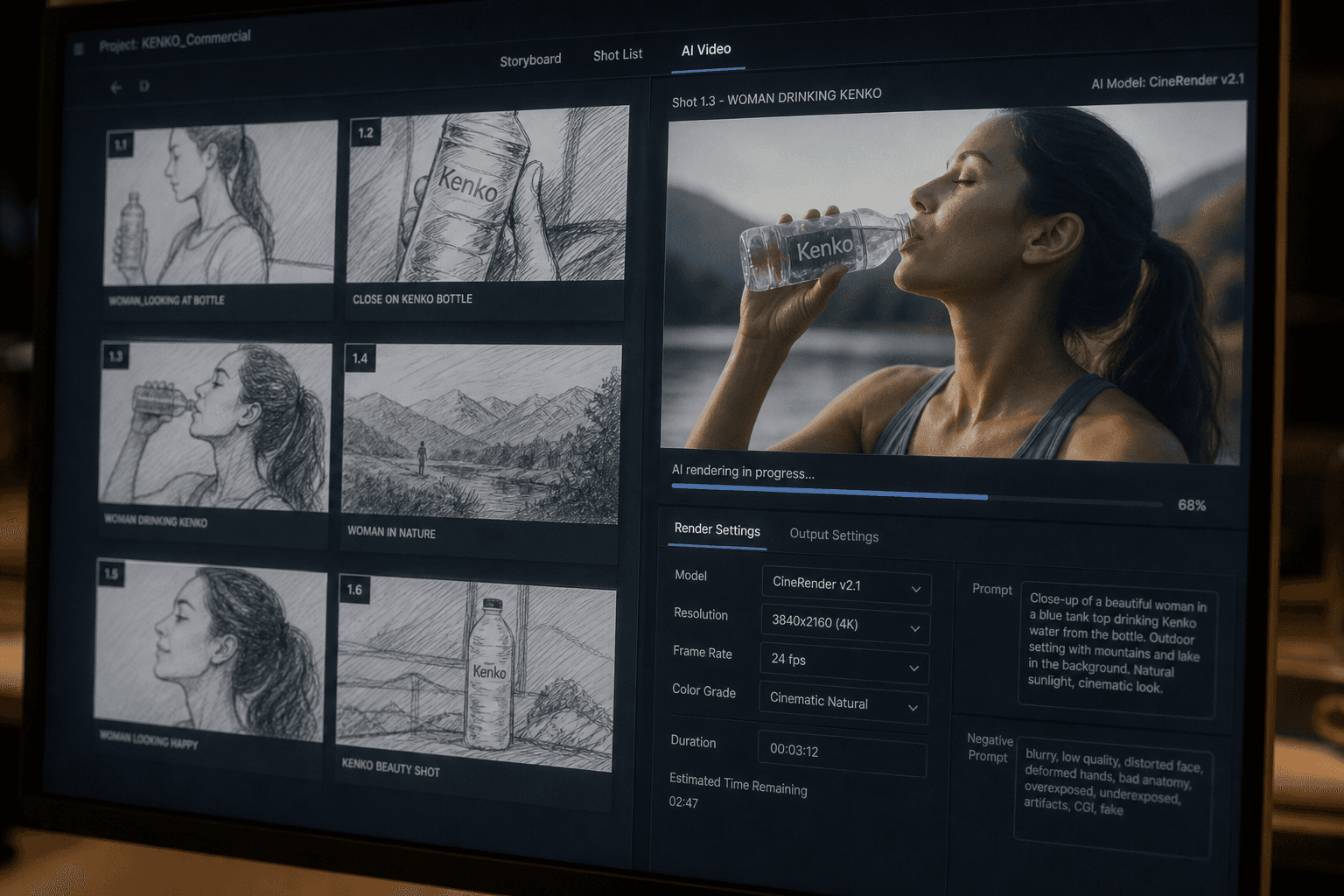This screenshot has height=896, width=1344.
Task: Click the Duration field showing 00:03:12
Action: coord(842,752)
